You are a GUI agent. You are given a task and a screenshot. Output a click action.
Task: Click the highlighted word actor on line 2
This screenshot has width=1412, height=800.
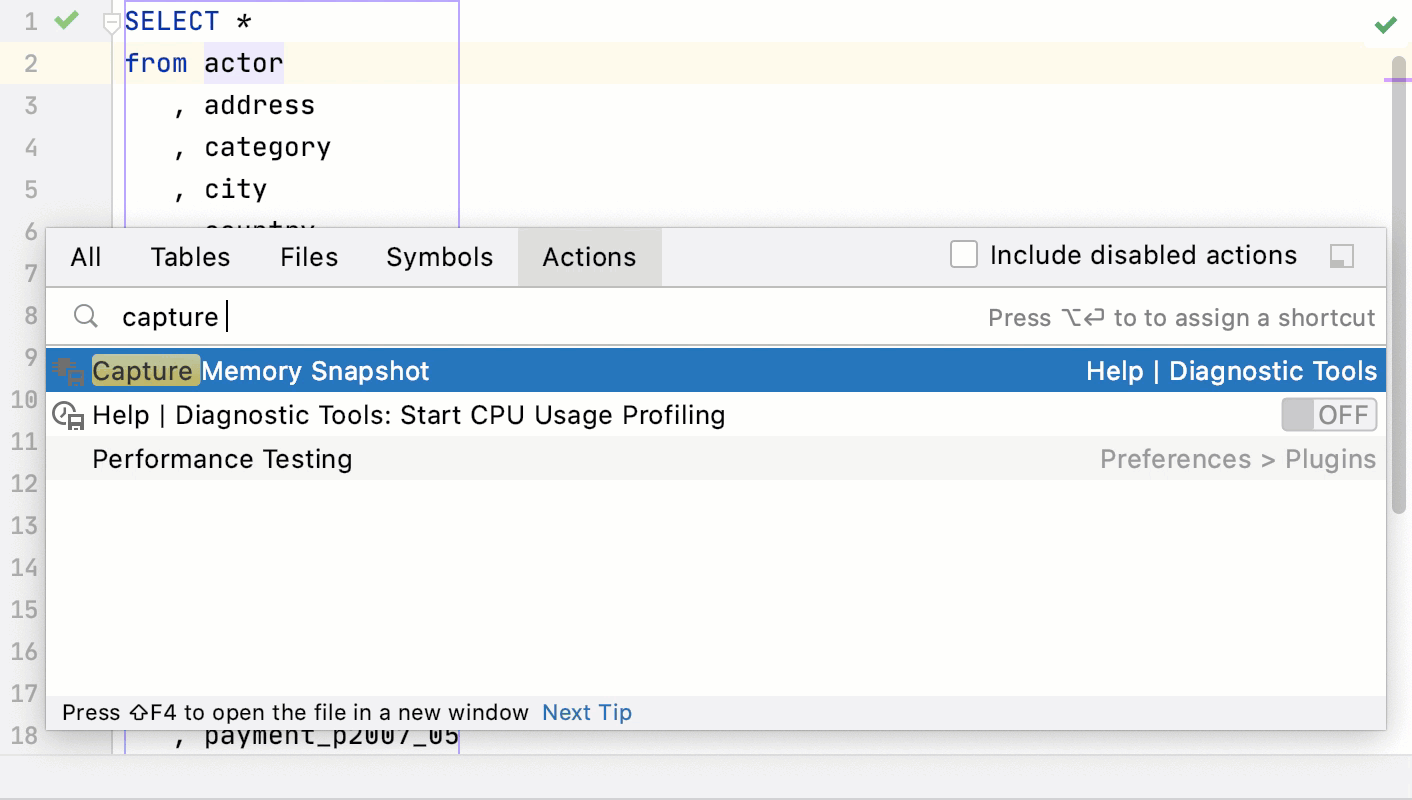click(243, 63)
